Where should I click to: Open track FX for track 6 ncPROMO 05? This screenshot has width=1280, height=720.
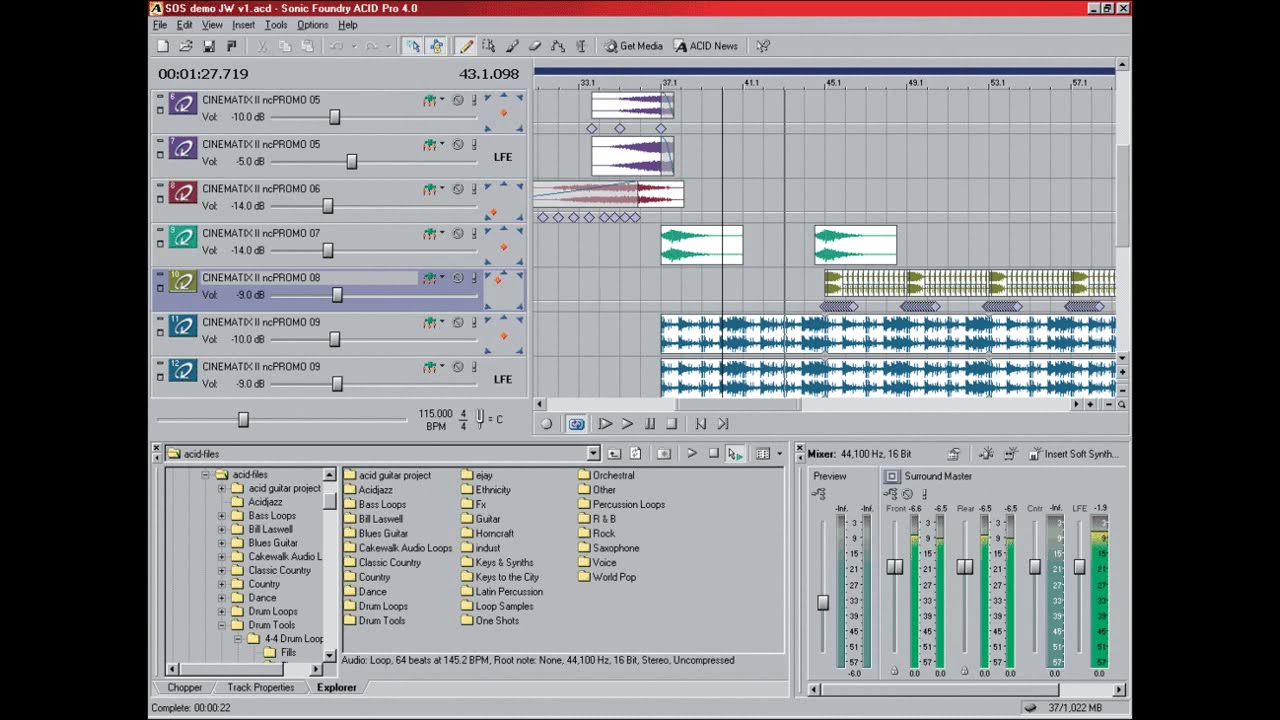(430, 100)
